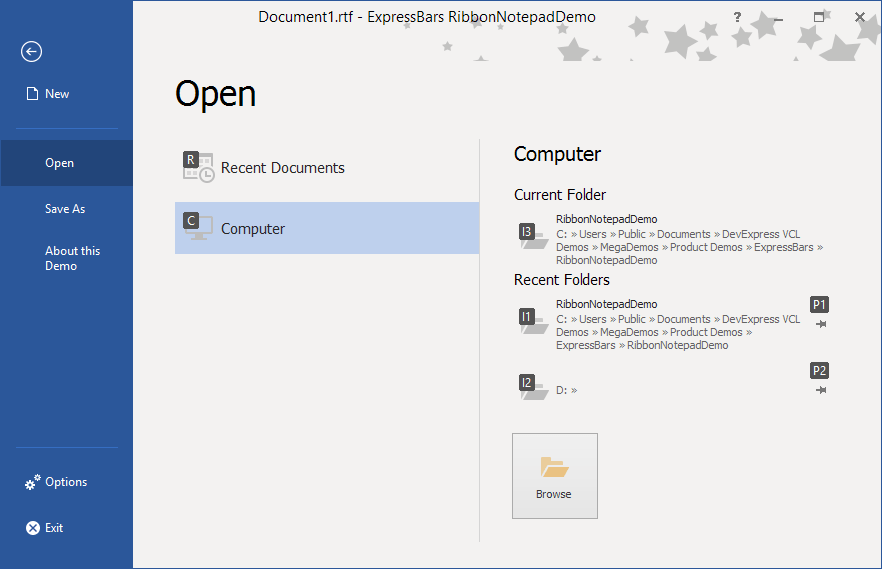The height and width of the screenshot is (569, 882).
Task: Choose Exit from the backstage menu
Action: click(66, 528)
